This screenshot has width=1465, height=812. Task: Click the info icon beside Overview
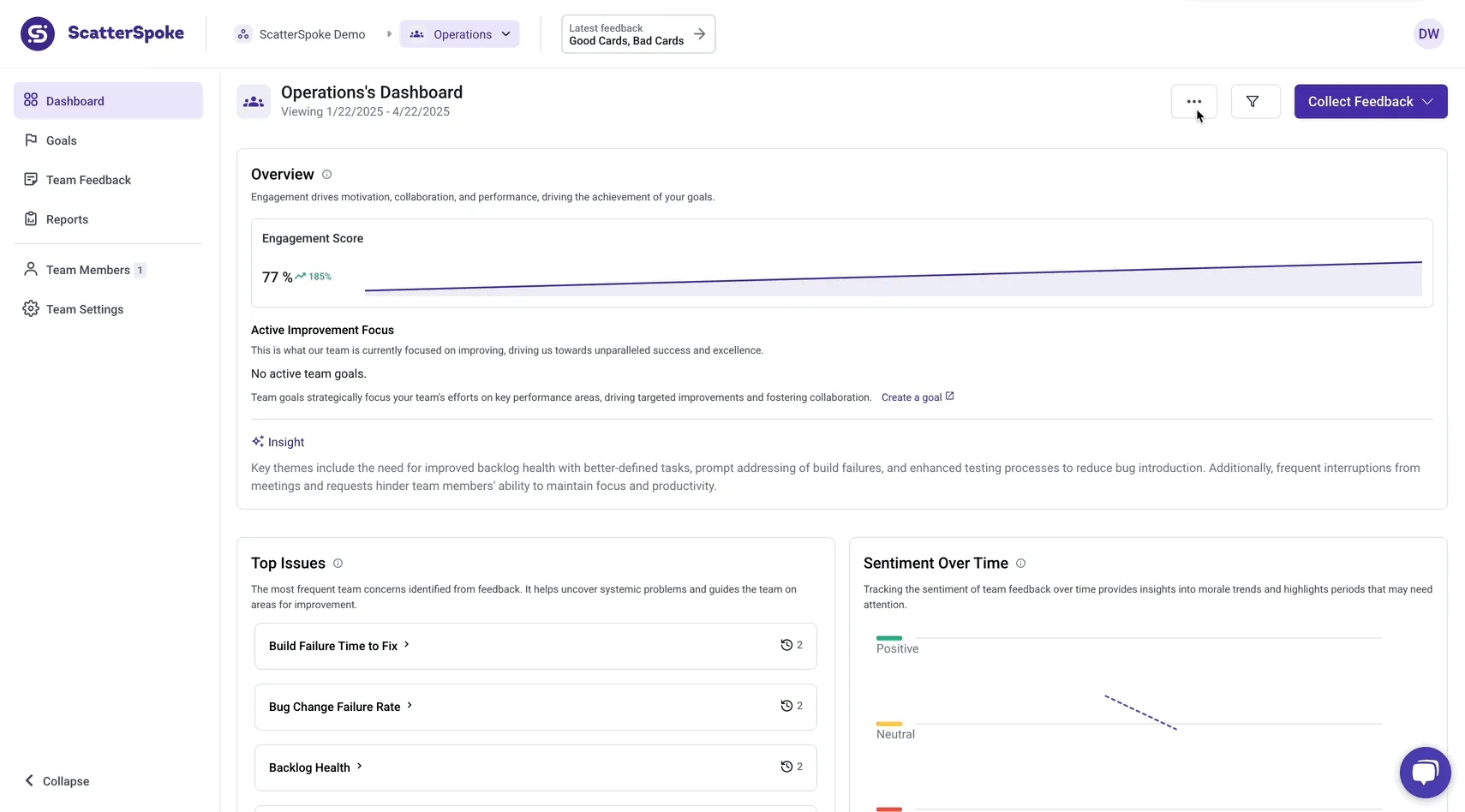tap(326, 174)
